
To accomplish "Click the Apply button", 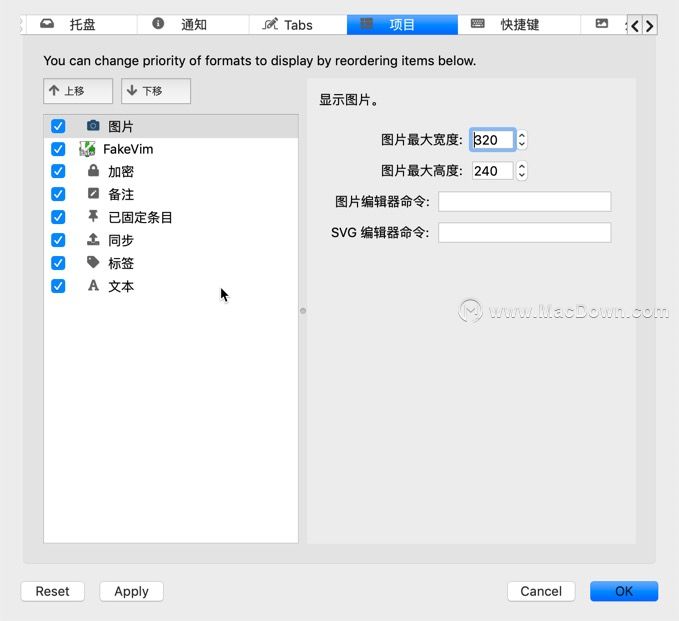I will point(131,591).
